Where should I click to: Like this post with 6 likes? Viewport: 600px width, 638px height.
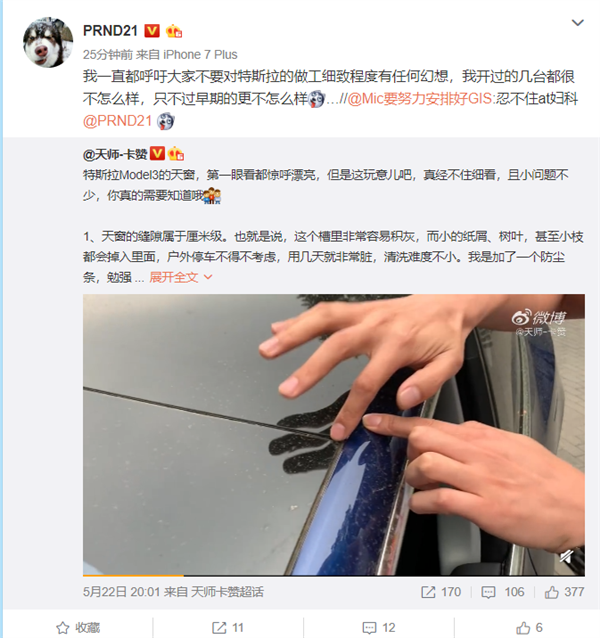[529, 628]
